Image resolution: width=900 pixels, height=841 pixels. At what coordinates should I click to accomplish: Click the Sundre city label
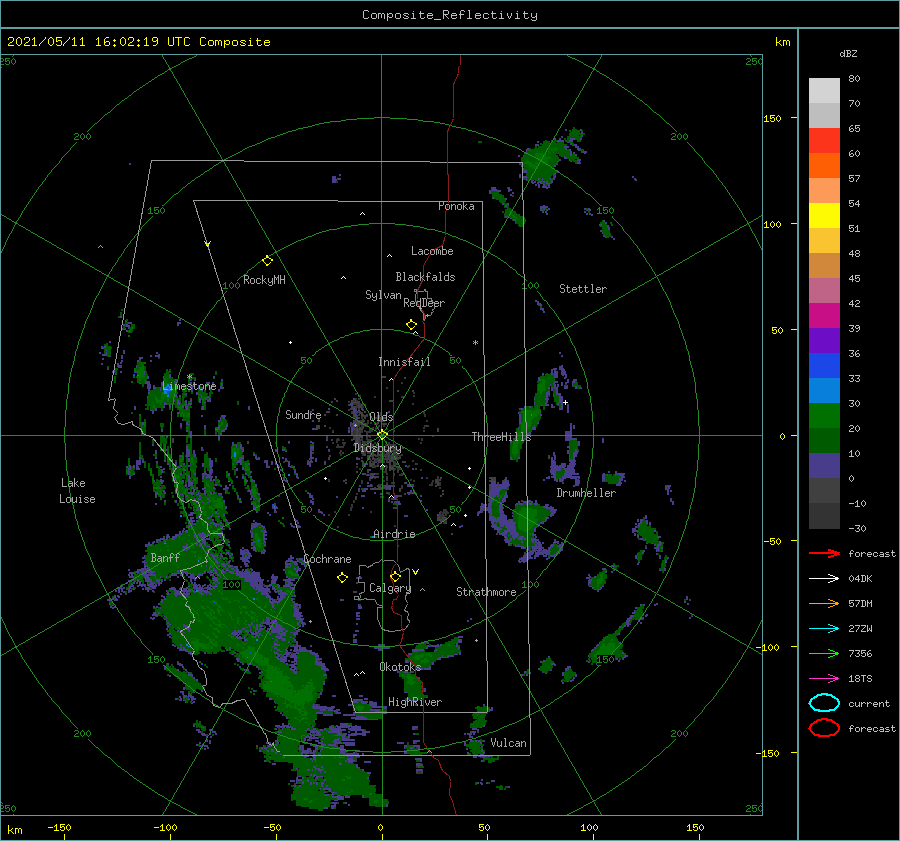[304, 414]
